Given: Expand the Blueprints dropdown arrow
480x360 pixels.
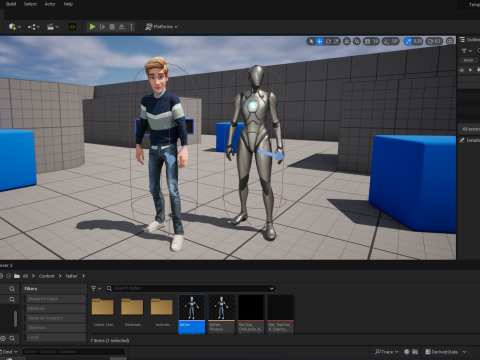Looking at the screenshot, I should click(38, 27).
